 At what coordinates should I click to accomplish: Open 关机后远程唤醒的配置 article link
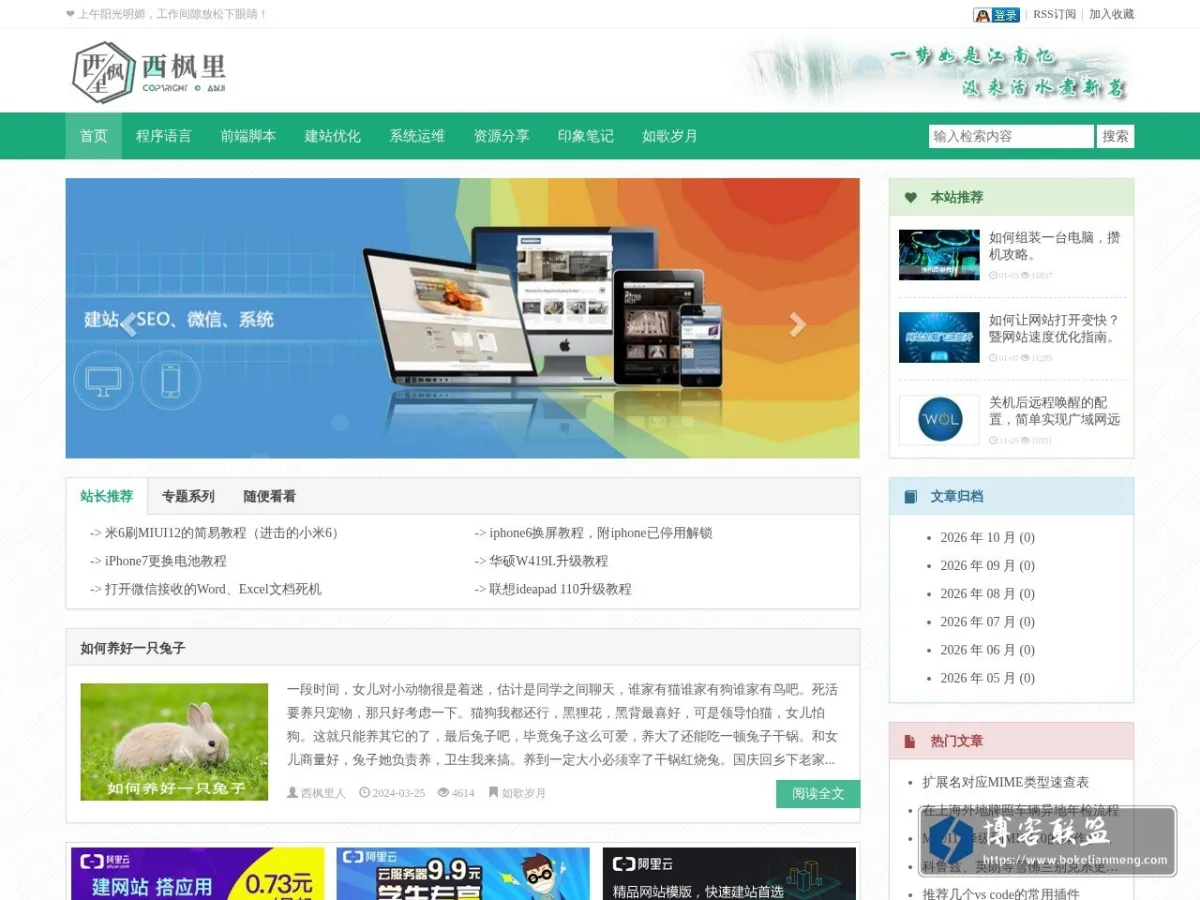[x=1055, y=411]
